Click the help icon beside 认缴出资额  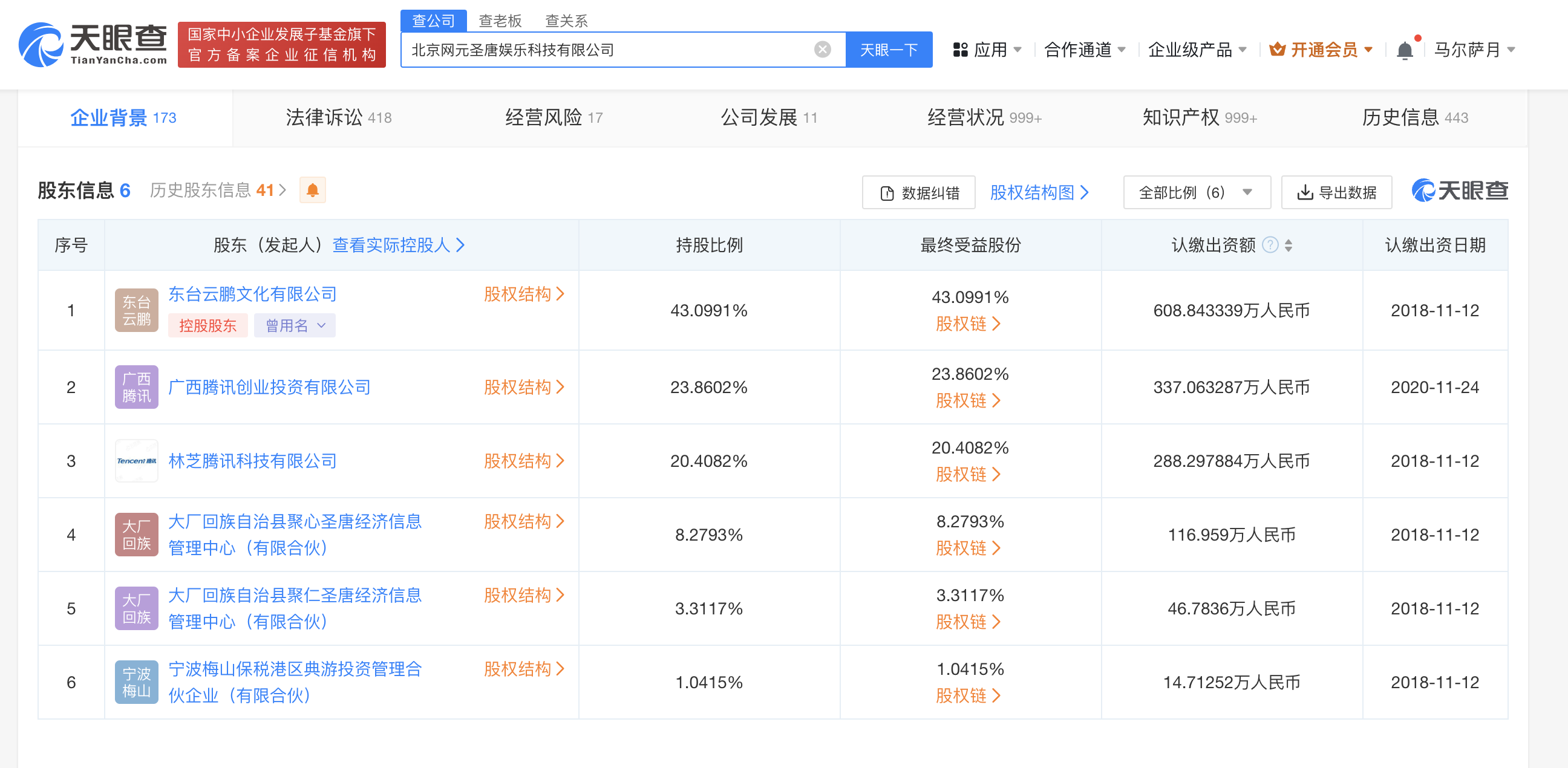(x=1270, y=245)
